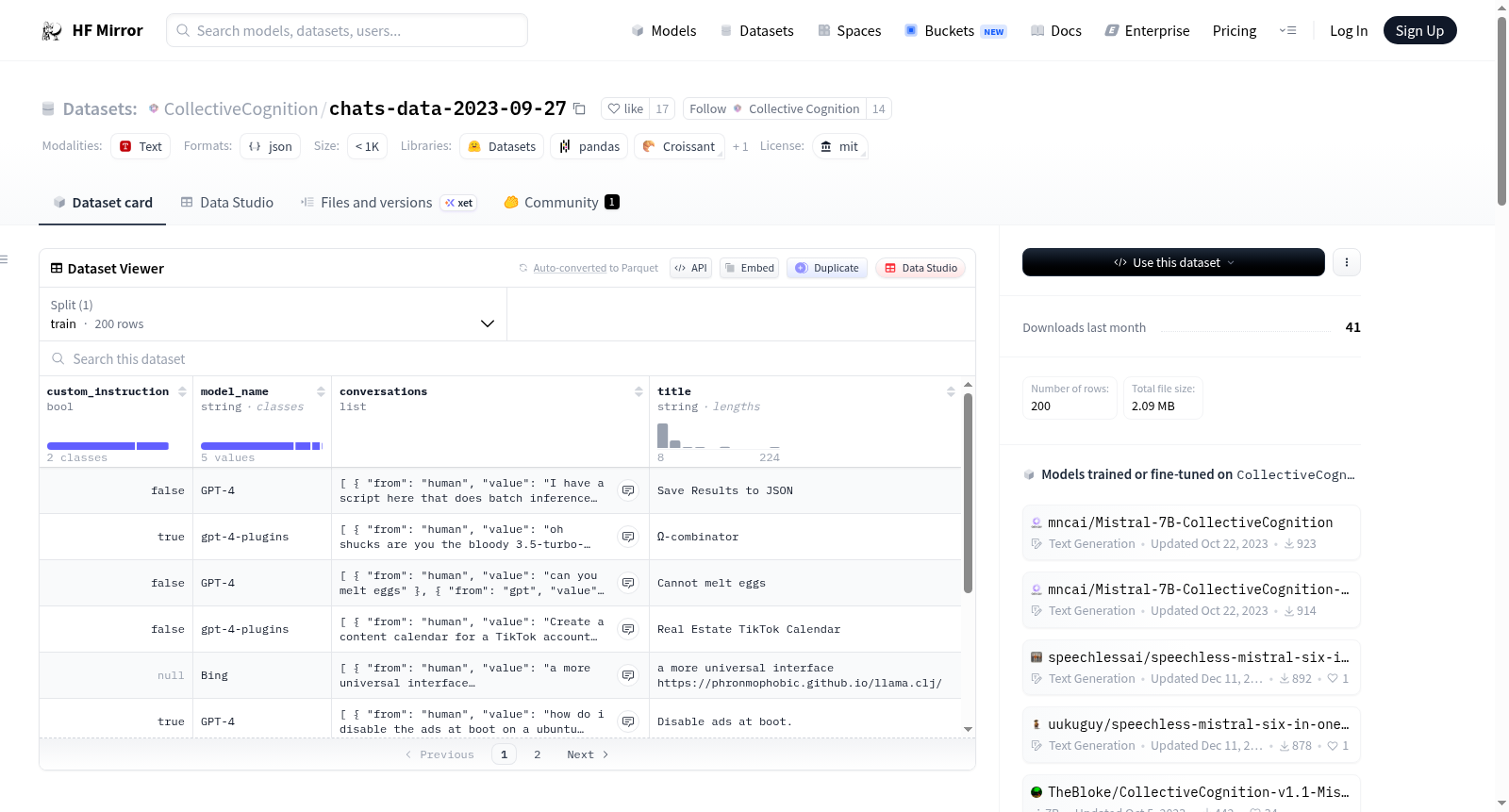
Task: Toggle the left sidebar menu icon
Action: pyautogui.click(x=5, y=259)
